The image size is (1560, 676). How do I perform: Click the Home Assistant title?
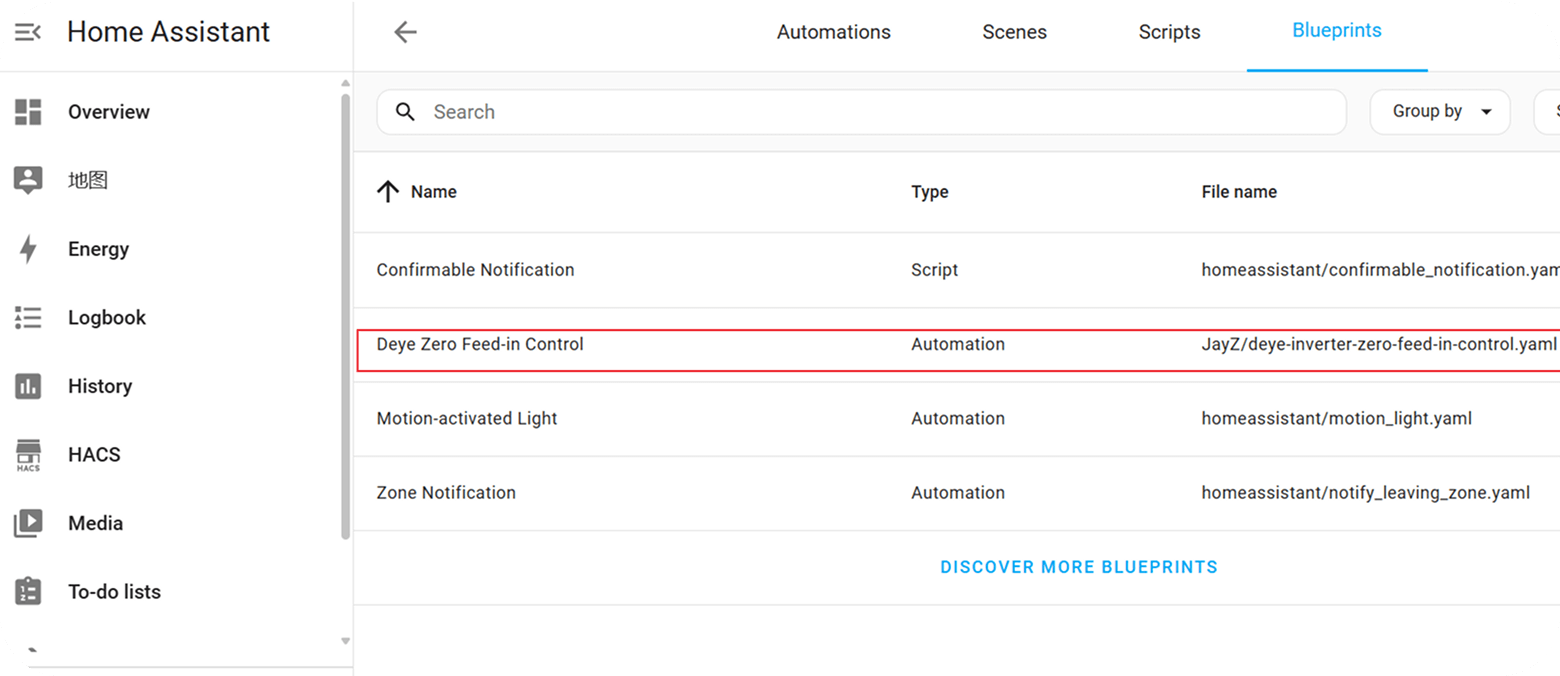point(169,32)
